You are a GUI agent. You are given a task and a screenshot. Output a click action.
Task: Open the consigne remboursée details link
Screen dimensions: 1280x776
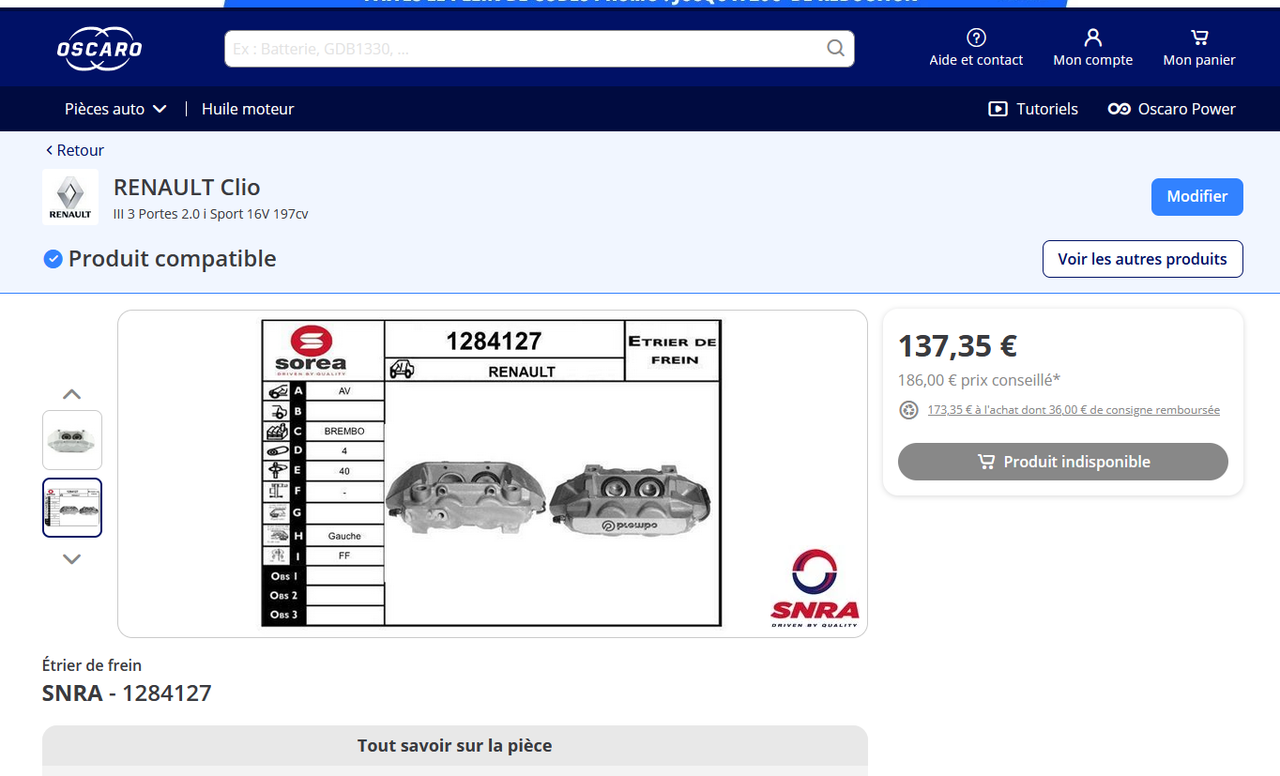pyautogui.click(x=1073, y=410)
